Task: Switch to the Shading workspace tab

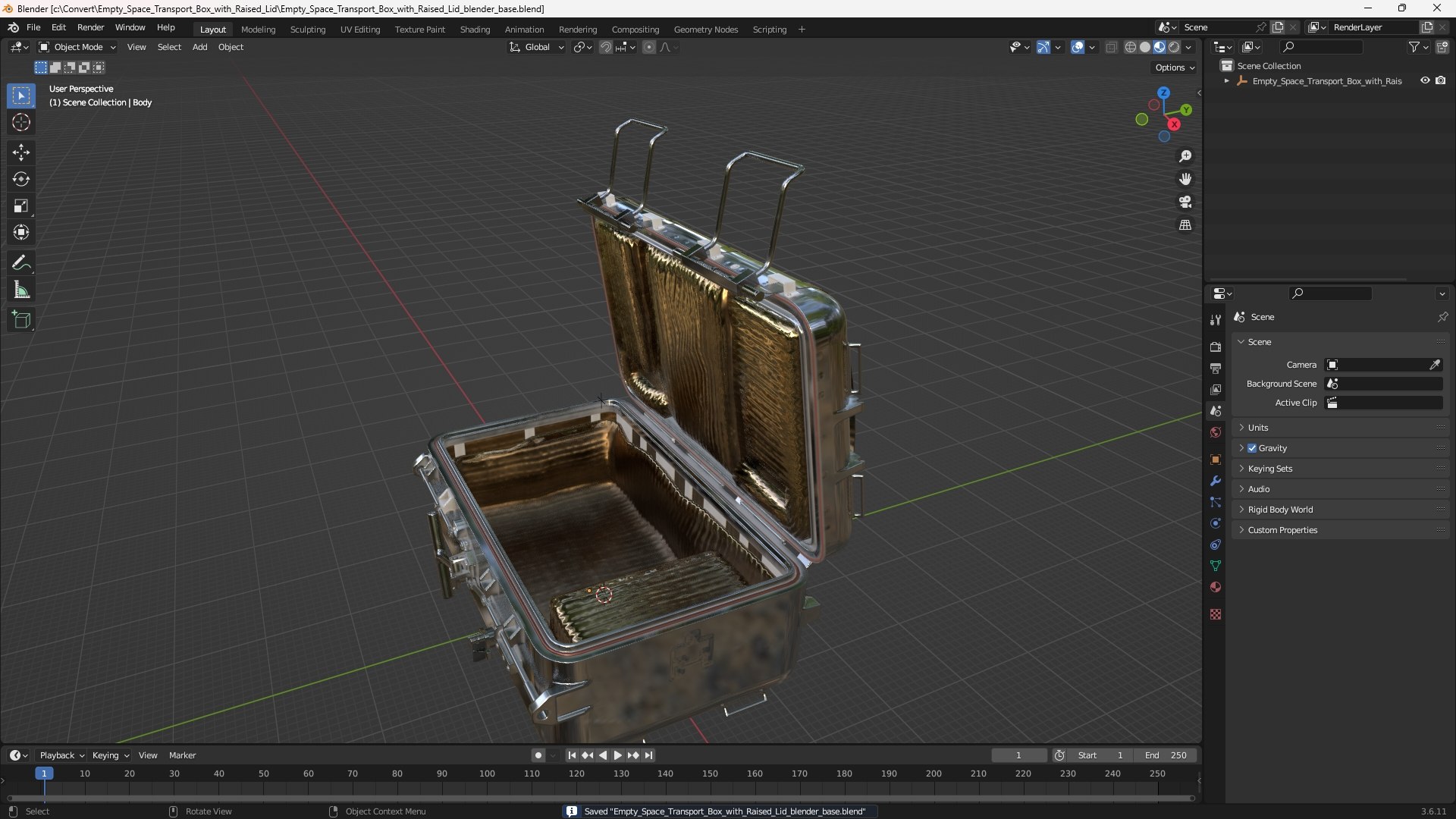Action: click(475, 30)
